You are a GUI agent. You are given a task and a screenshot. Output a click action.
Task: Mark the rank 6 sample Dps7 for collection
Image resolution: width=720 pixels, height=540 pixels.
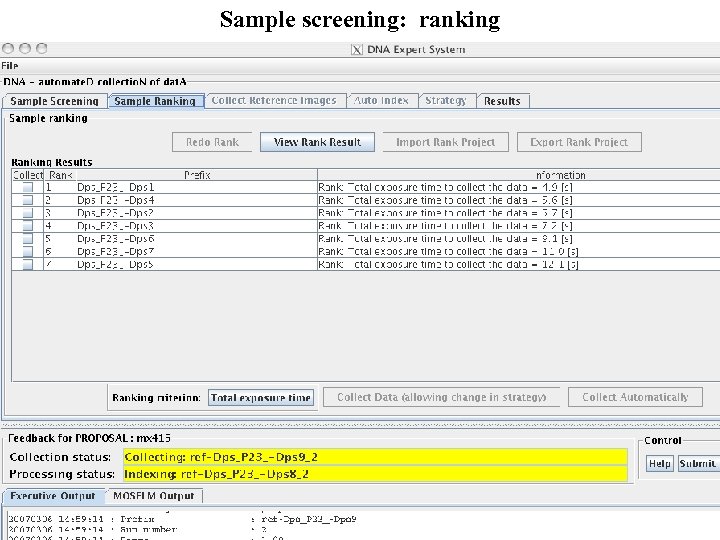(x=28, y=252)
